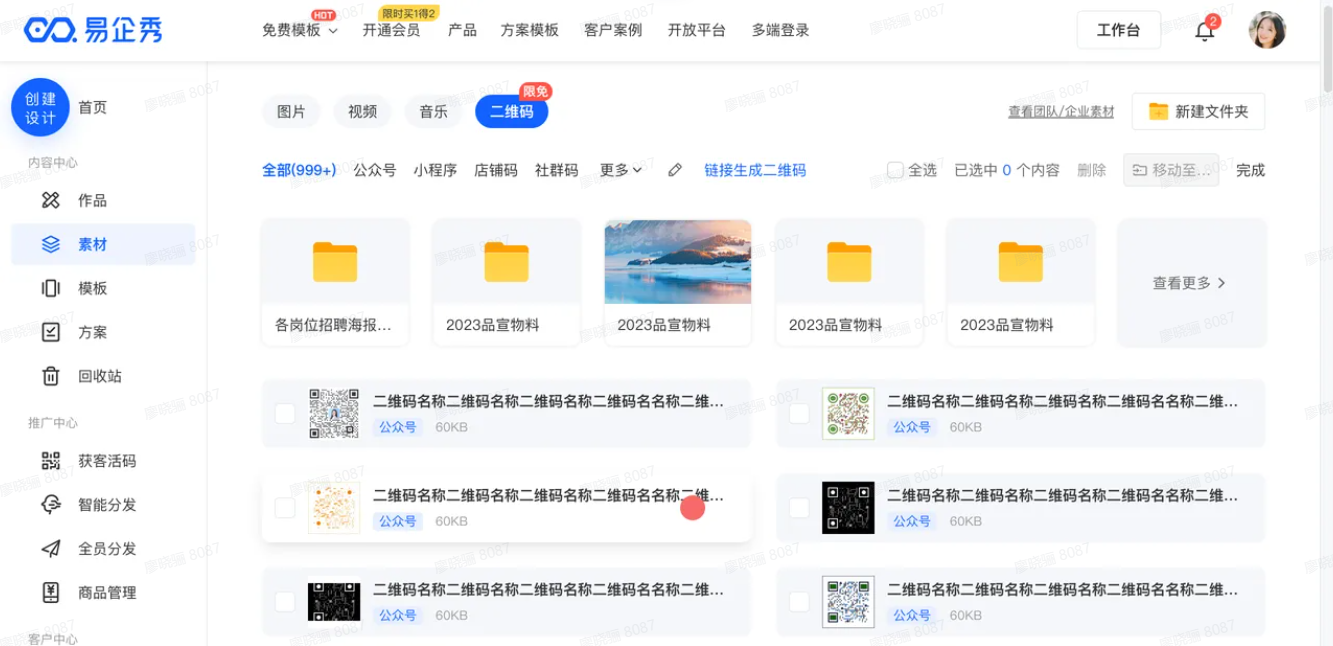
Task: Open the 移动至 dropdown
Action: point(1171,170)
